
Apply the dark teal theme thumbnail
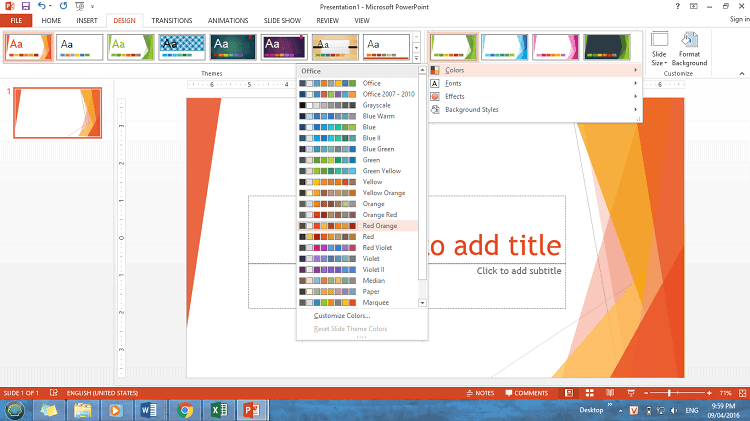click(233, 47)
